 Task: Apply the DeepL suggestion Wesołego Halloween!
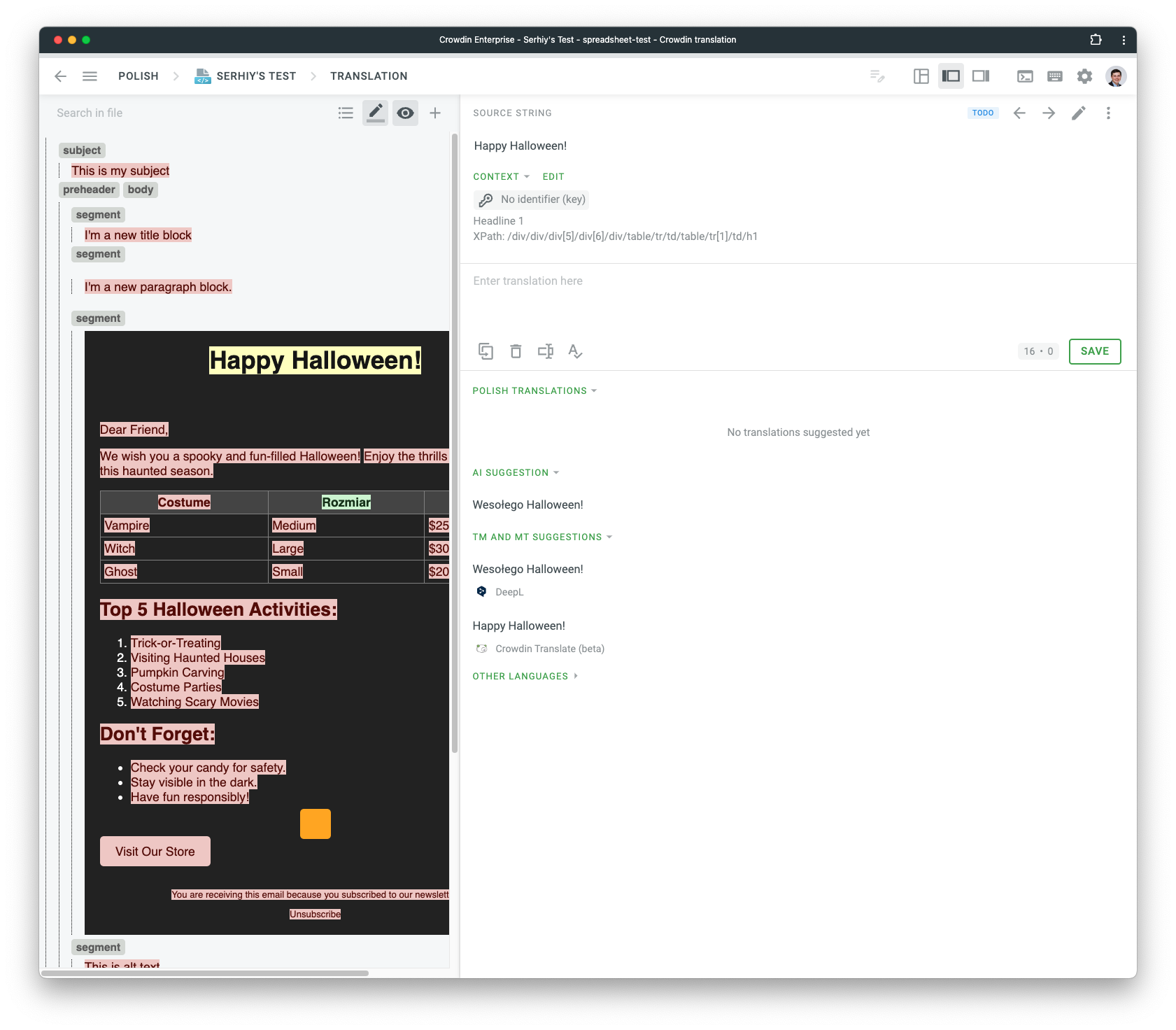pyautogui.click(x=527, y=569)
